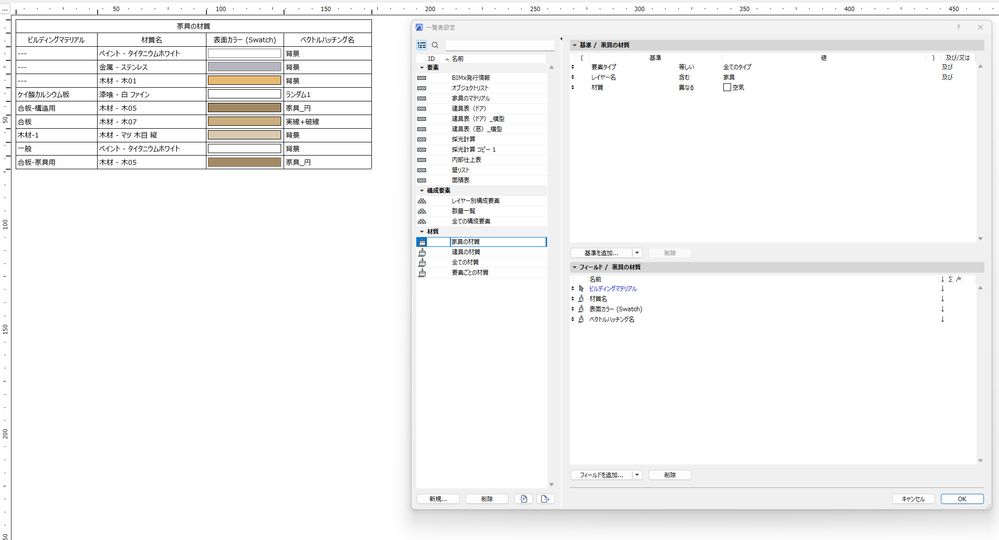Collapse the 材質 group in scheme list

pyautogui.click(x=422, y=231)
